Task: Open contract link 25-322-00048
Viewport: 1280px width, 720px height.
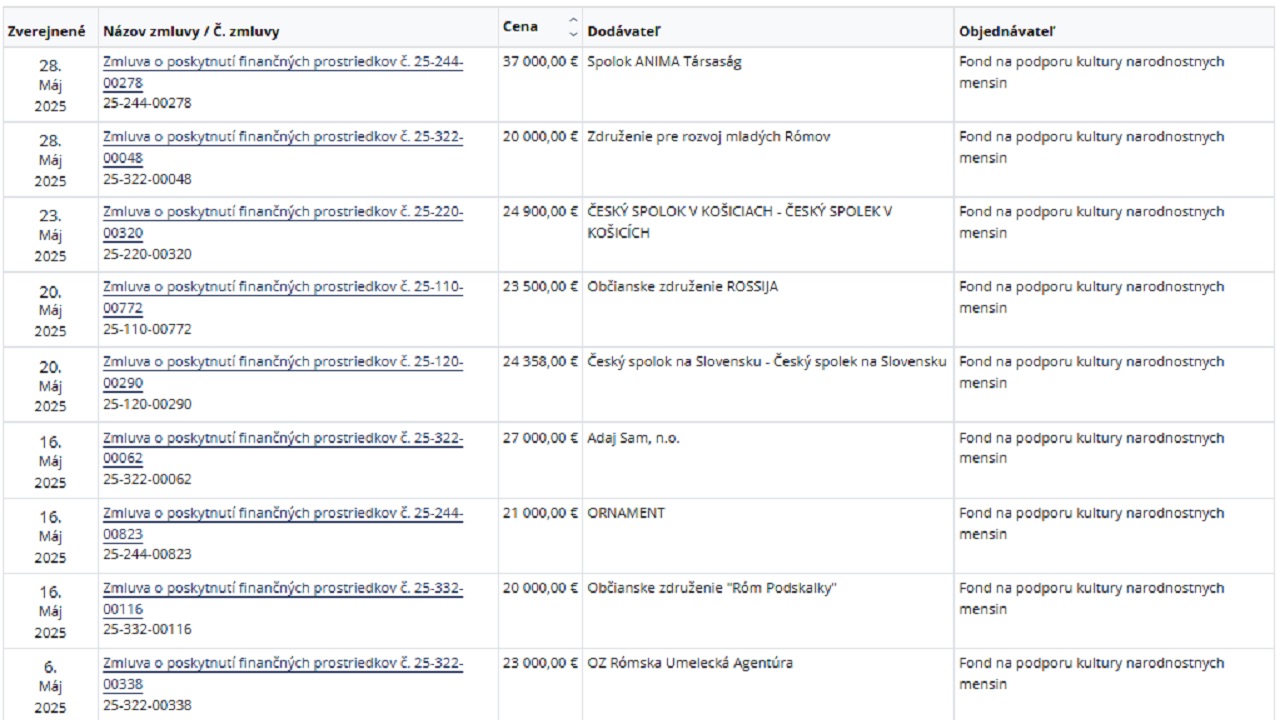Action: point(283,147)
